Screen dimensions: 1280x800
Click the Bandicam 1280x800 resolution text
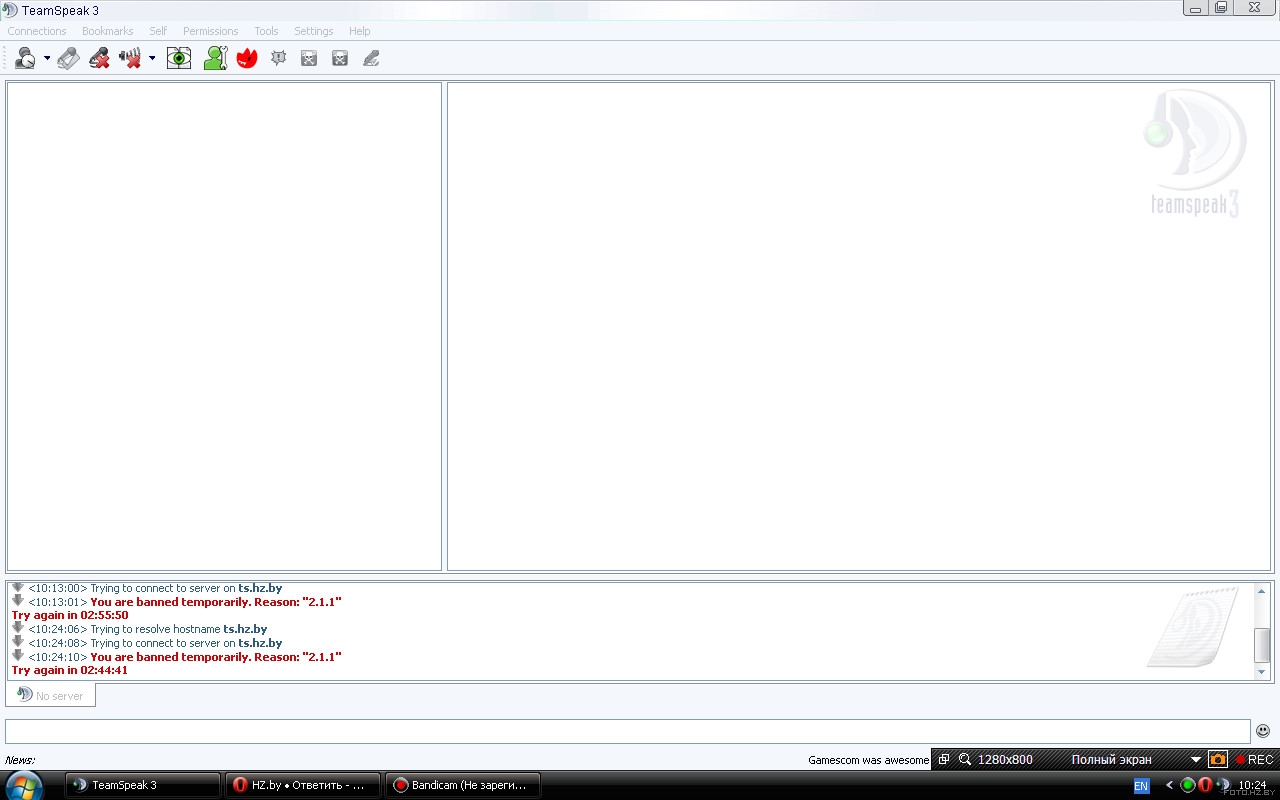[x=1005, y=760]
